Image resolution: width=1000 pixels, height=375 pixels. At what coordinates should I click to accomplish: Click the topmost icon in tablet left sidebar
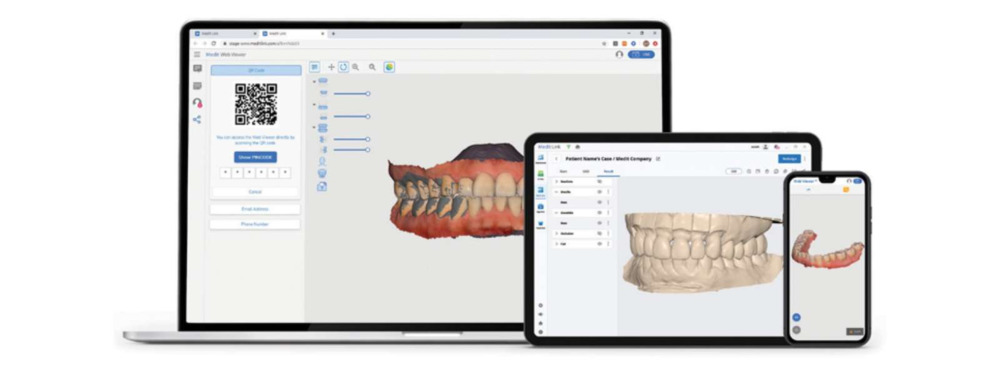point(541,157)
